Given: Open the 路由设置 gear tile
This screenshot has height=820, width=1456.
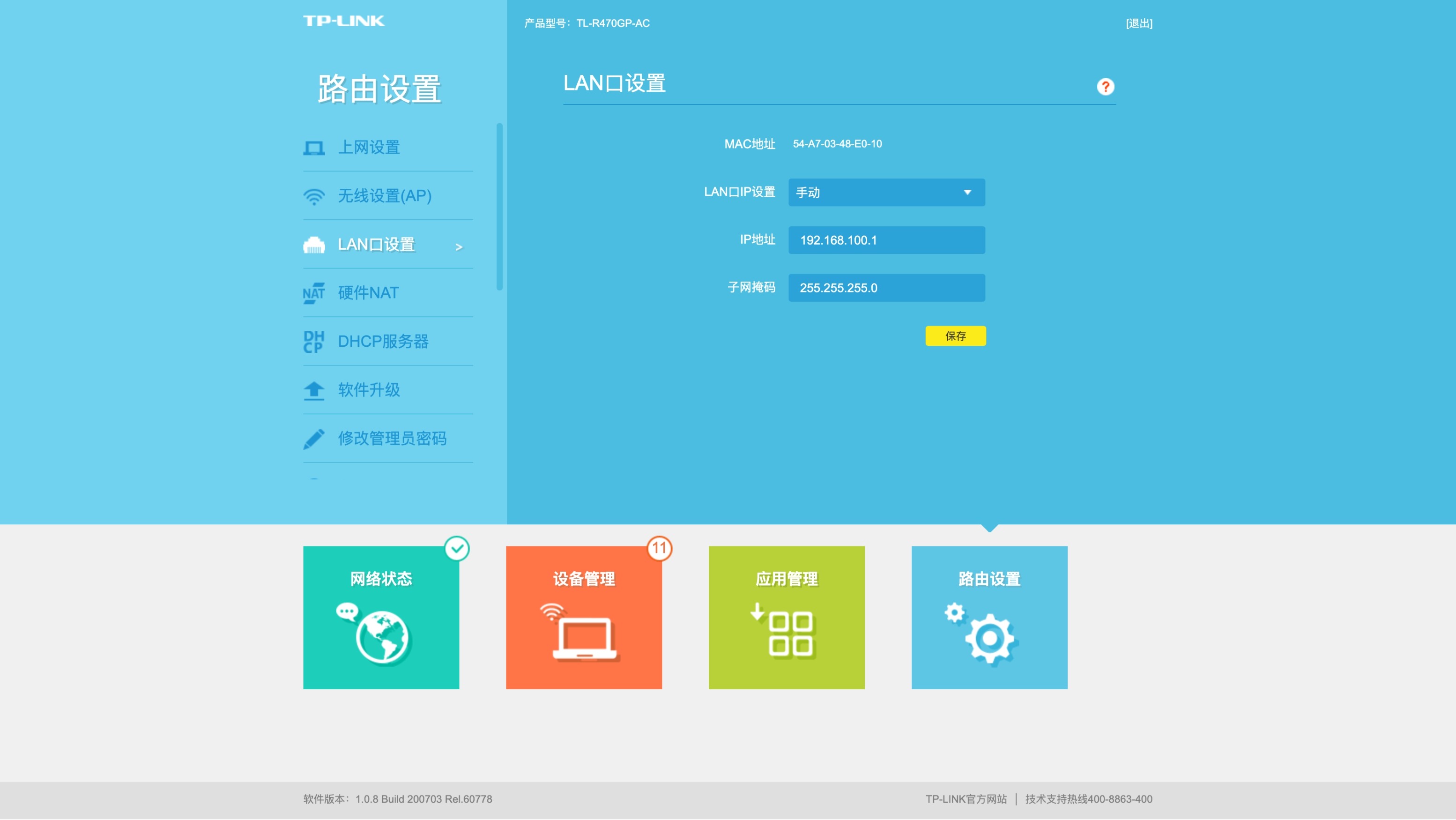Looking at the screenshot, I should 989,617.
